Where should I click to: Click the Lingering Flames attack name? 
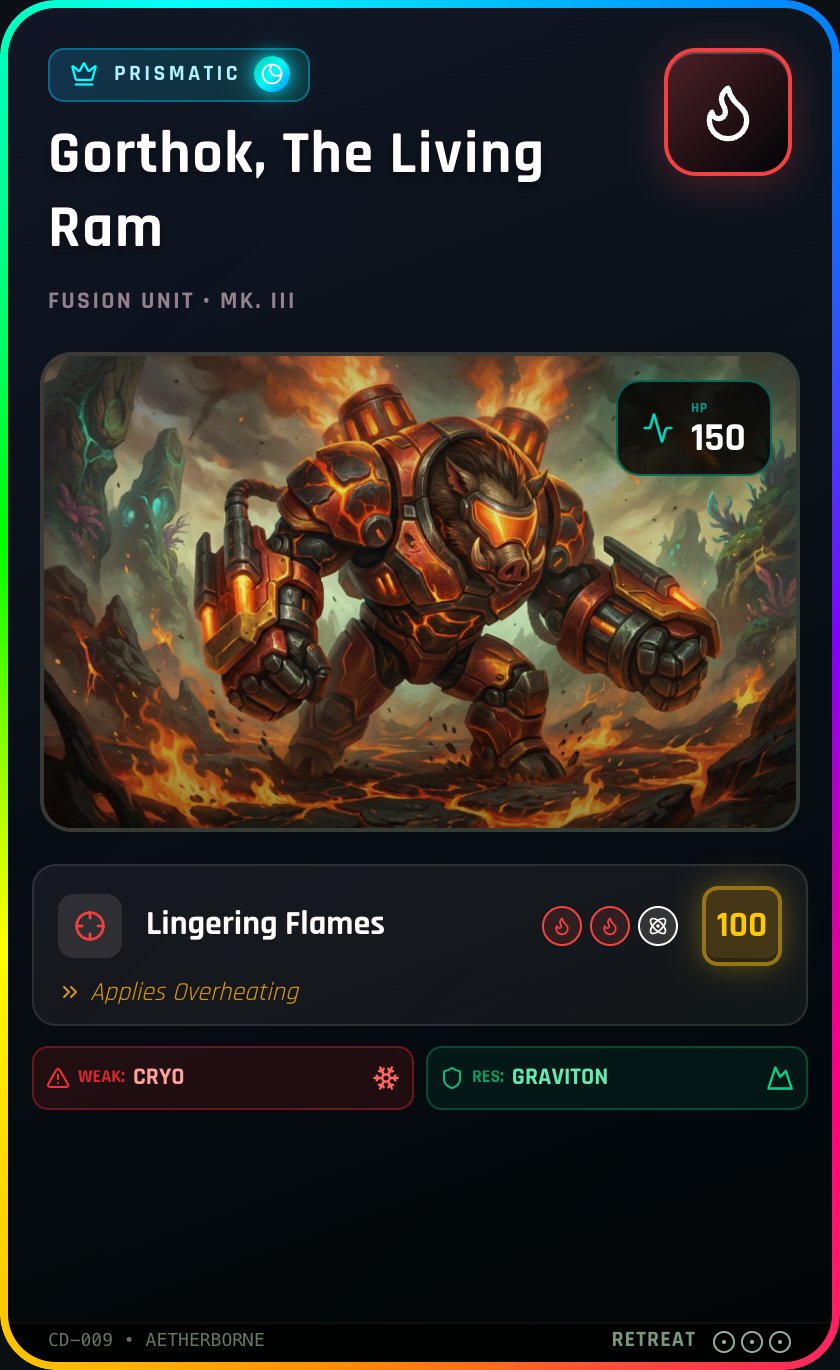(265, 923)
